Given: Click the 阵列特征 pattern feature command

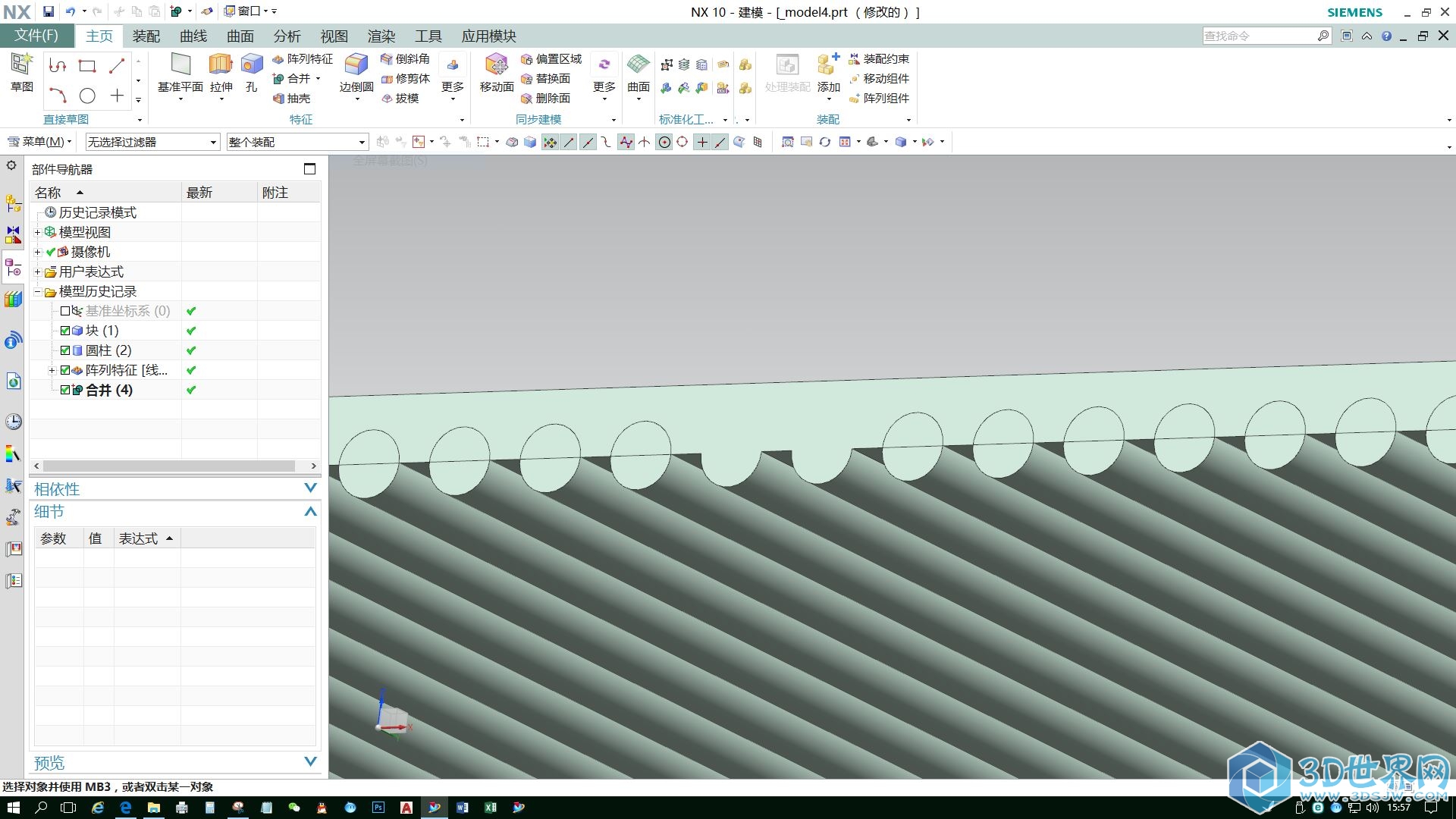Looking at the screenshot, I should coord(303,58).
